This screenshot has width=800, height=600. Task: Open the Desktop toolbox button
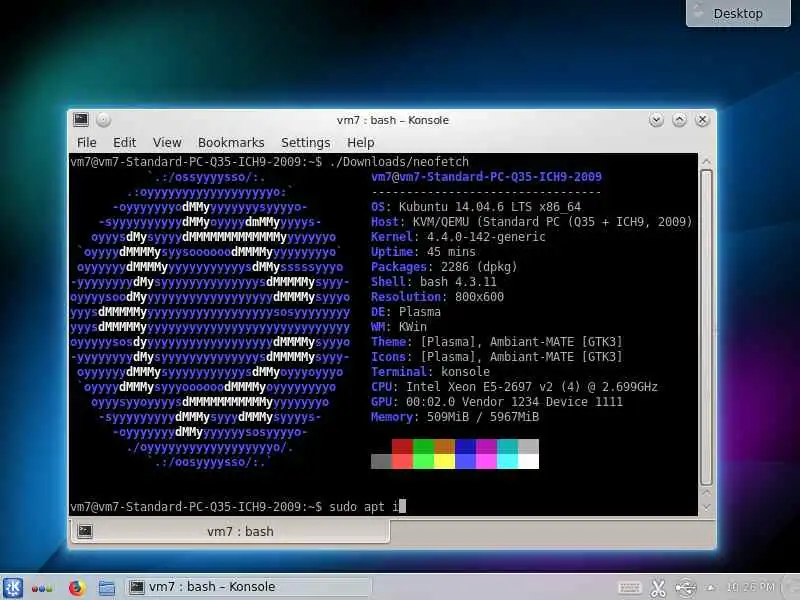[x=738, y=13]
